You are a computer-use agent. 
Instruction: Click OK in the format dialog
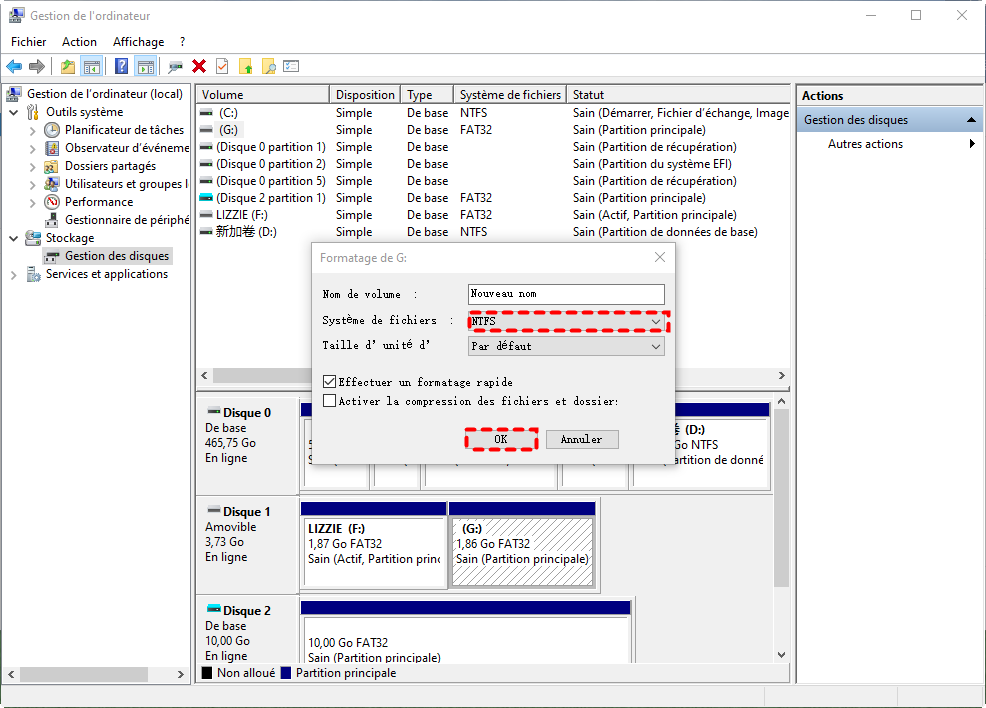(x=501, y=440)
